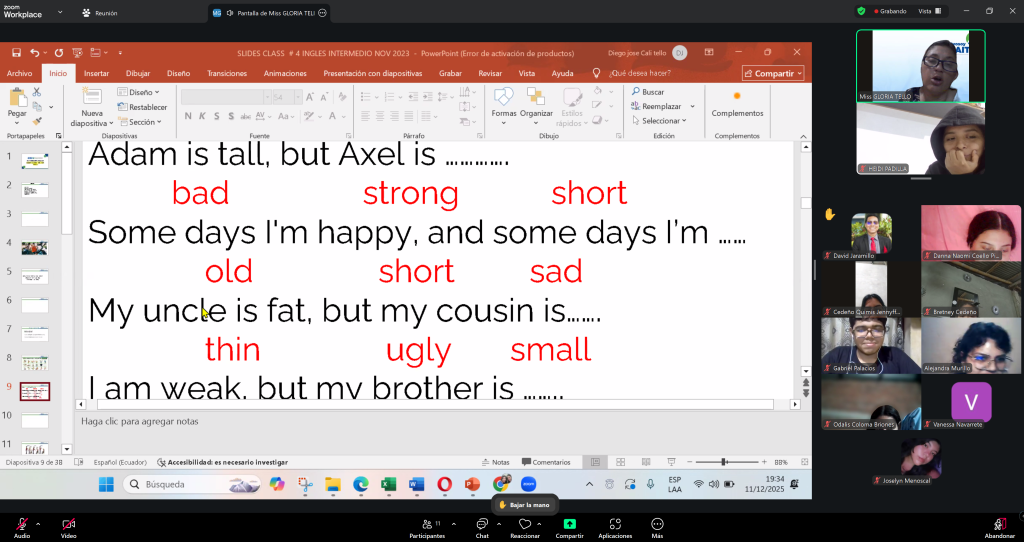Click the Windows Búsqueda search box

click(x=185, y=484)
